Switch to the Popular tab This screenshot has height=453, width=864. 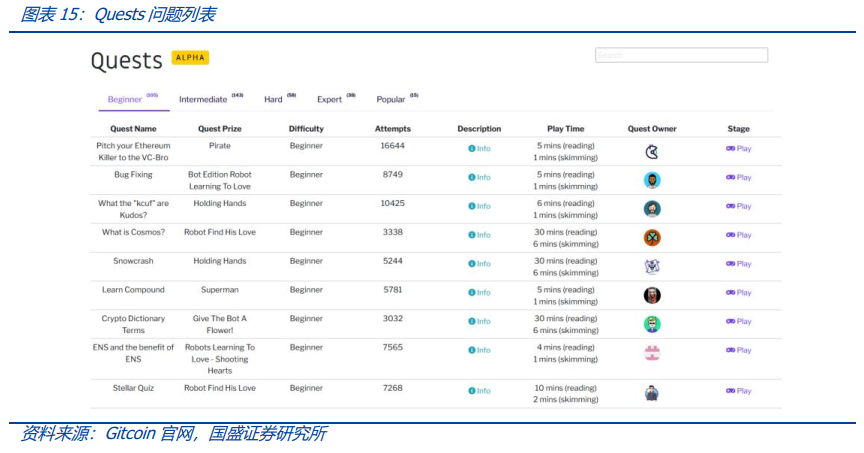tap(397, 99)
